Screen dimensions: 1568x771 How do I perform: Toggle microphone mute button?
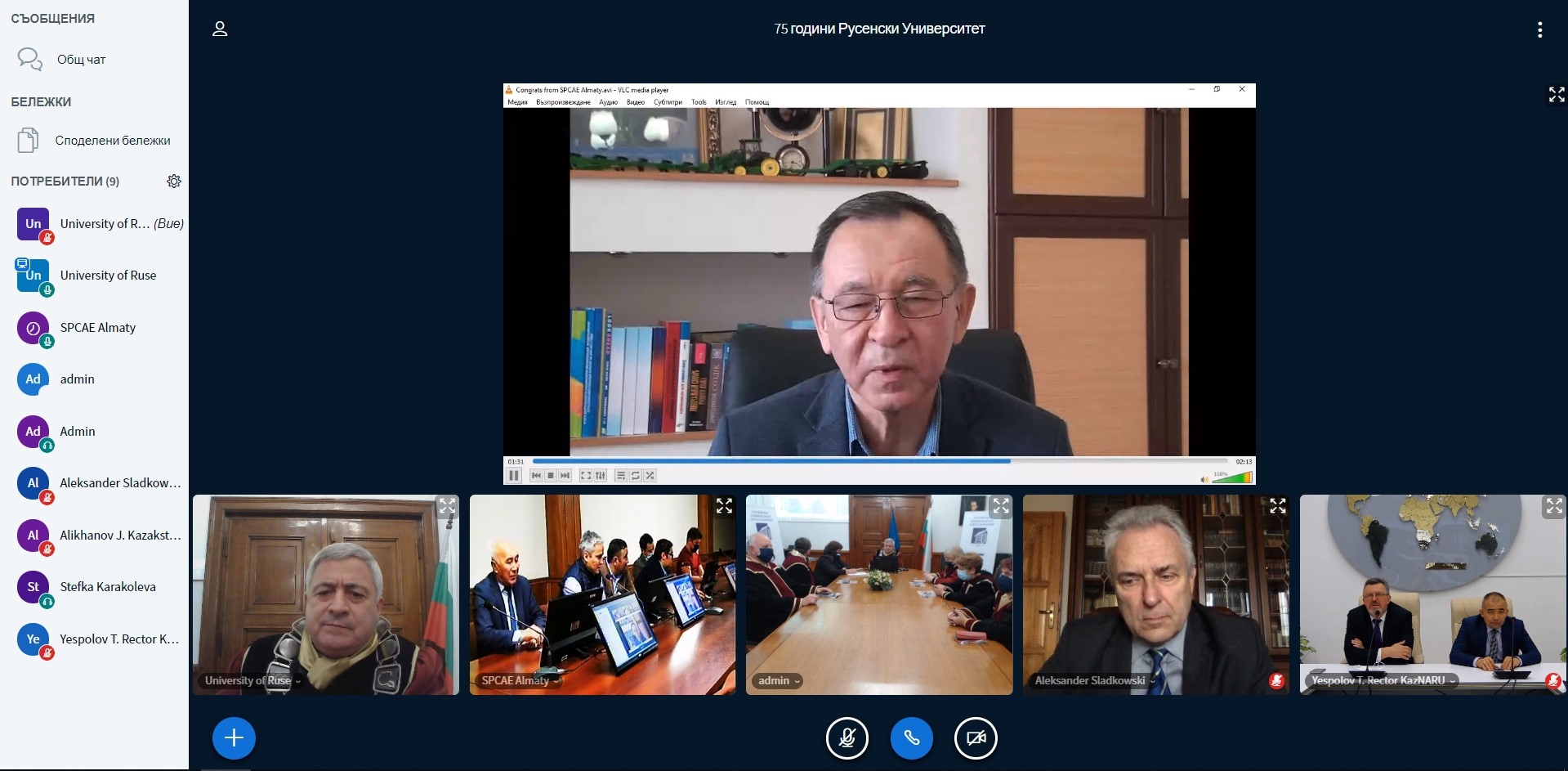847,738
